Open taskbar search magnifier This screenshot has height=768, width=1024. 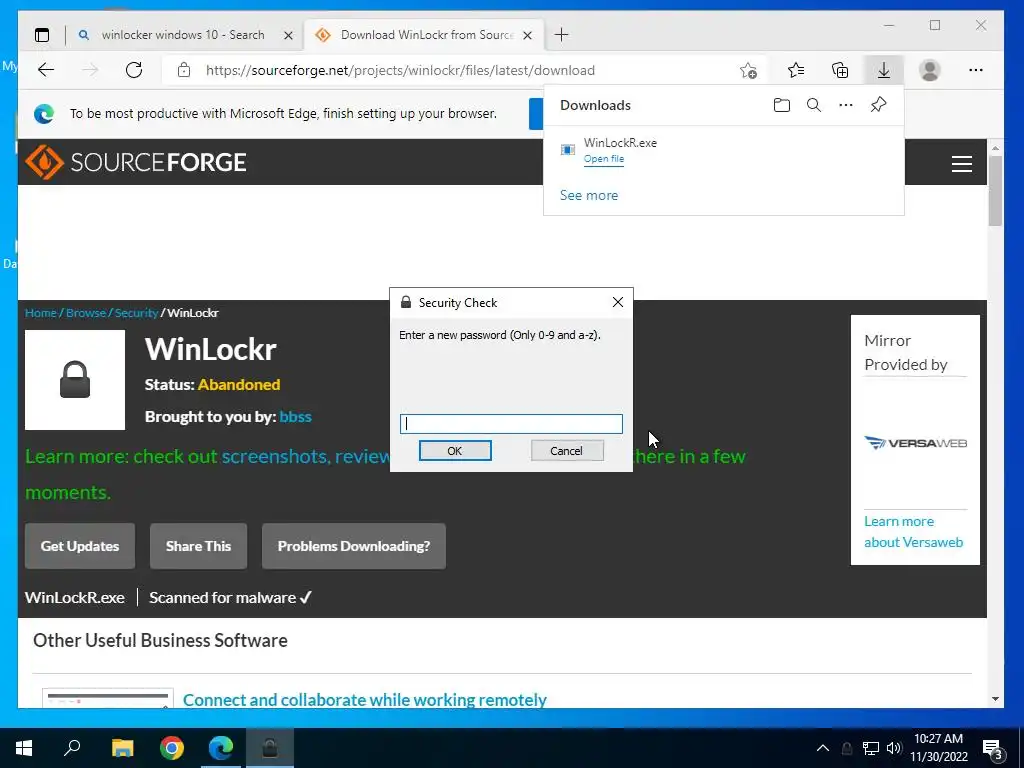coord(72,748)
